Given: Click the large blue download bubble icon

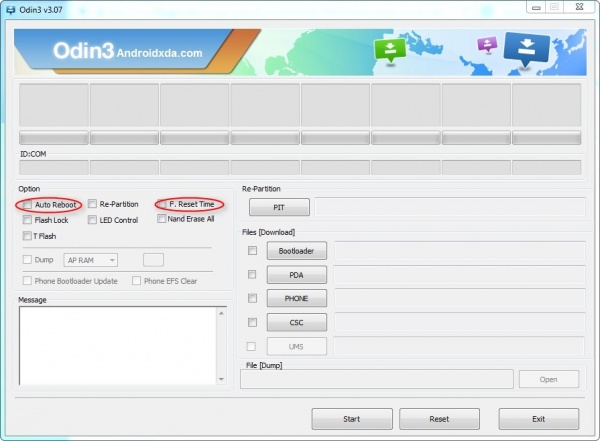Looking at the screenshot, I should 527,49.
